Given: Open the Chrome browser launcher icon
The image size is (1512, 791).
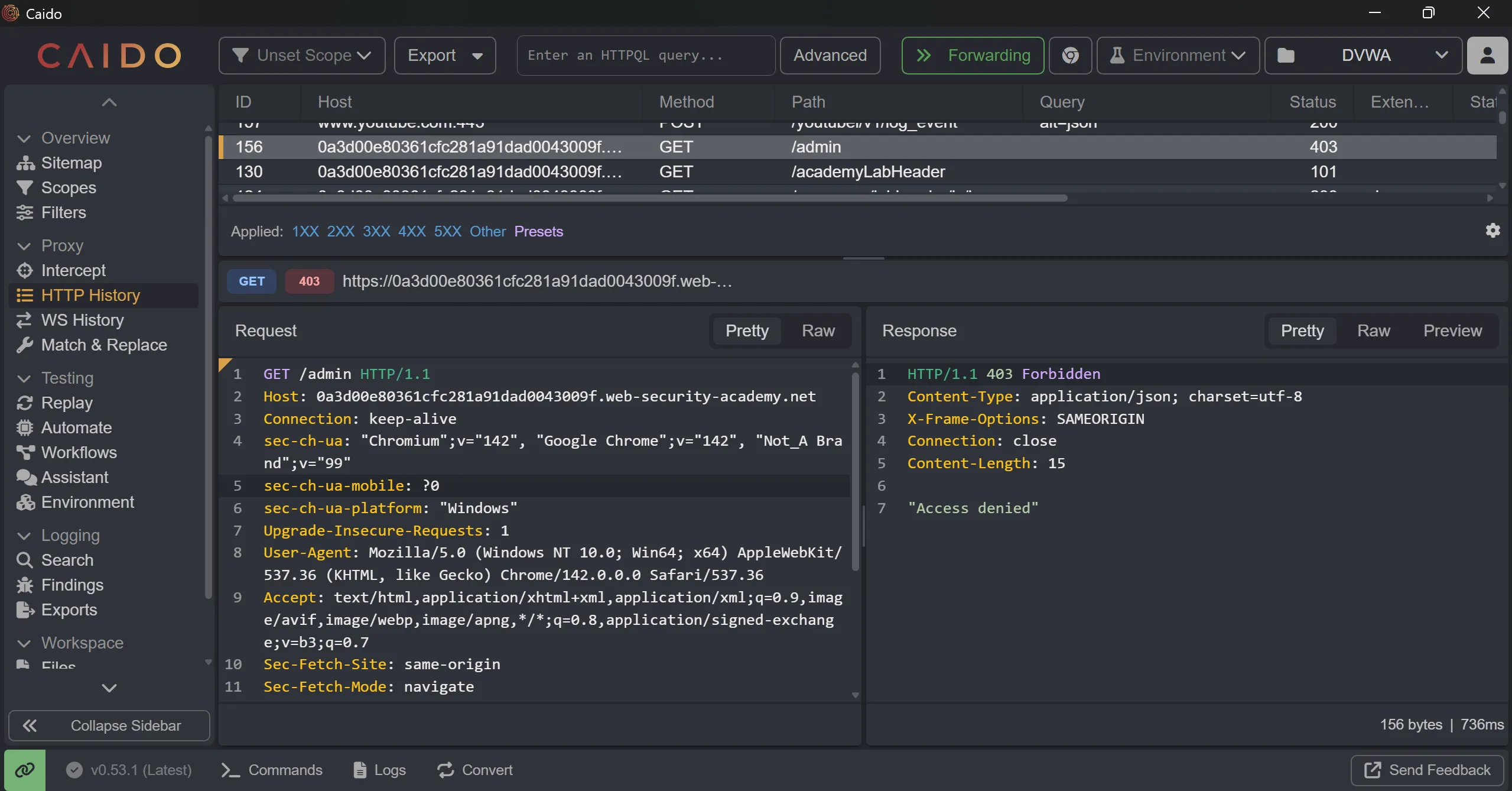Looking at the screenshot, I should [1070, 56].
